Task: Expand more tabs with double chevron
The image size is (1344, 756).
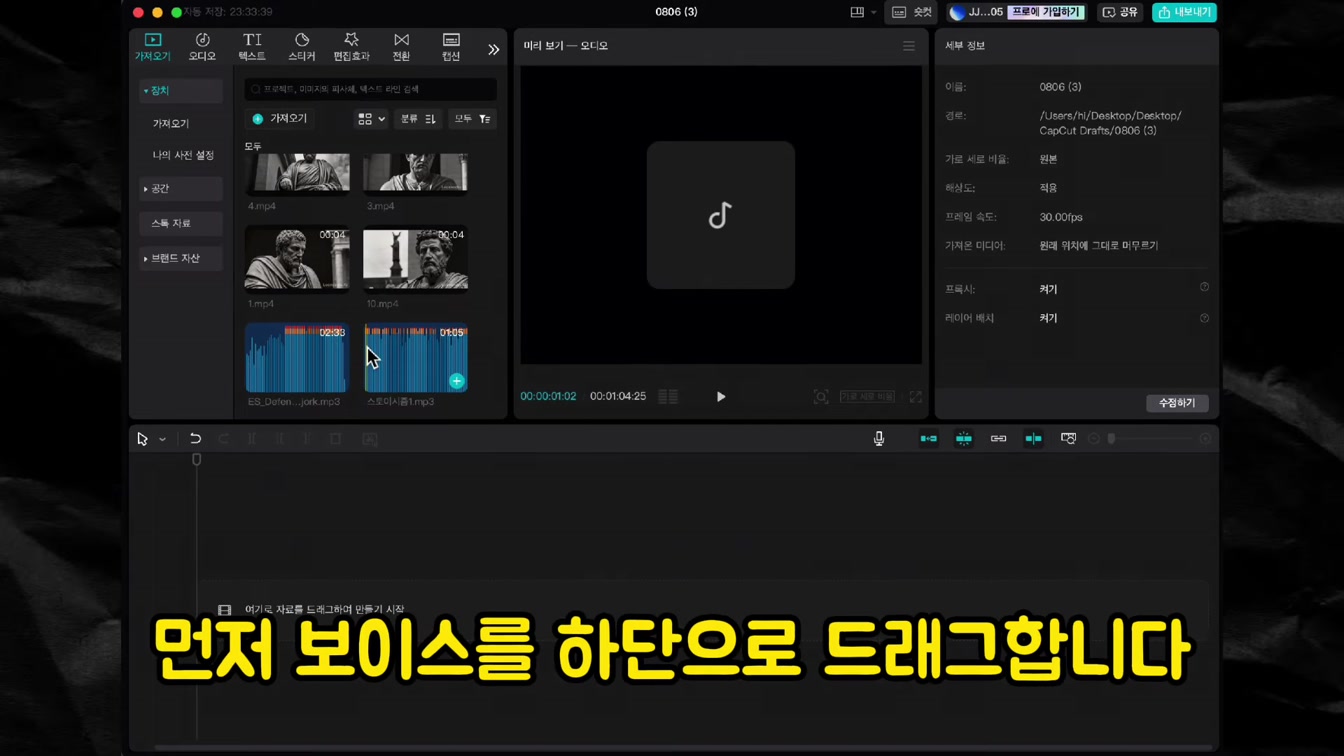Action: coord(493,49)
